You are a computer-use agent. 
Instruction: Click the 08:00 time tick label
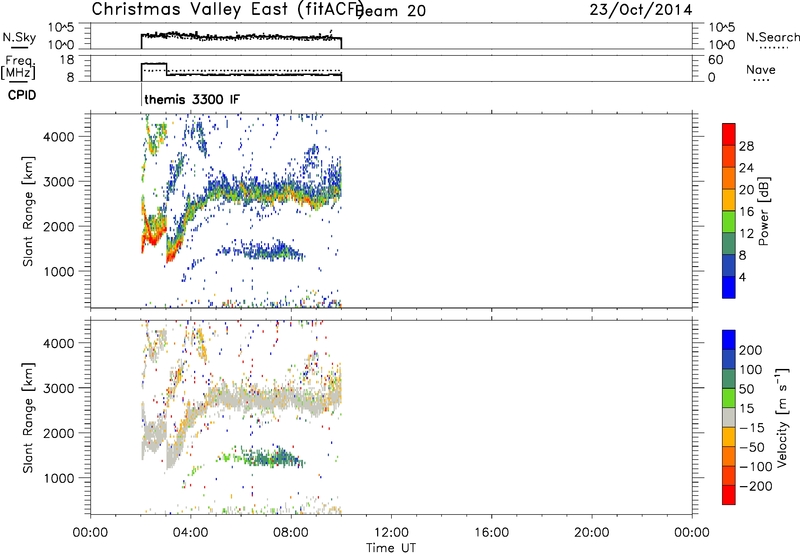(291, 533)
